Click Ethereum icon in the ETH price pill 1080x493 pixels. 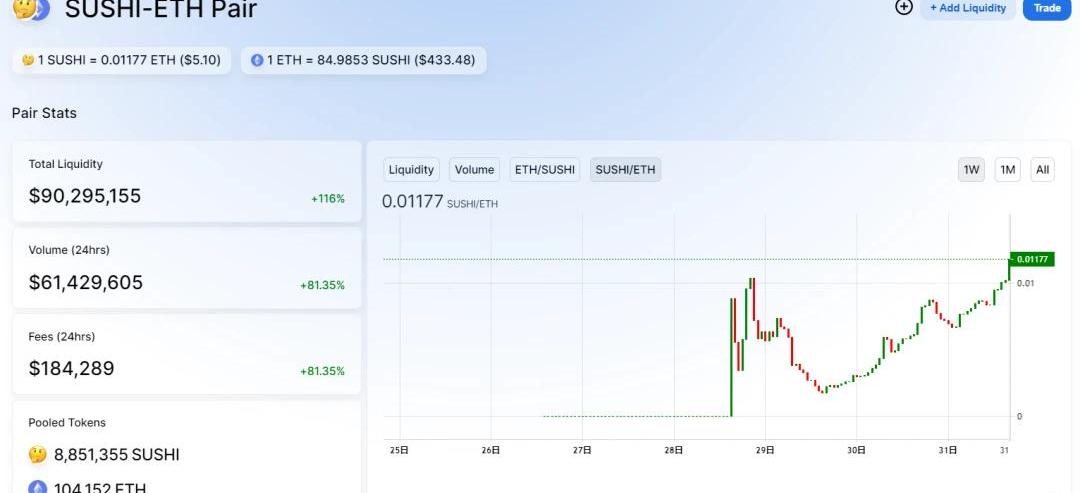(x=257, y=60)
